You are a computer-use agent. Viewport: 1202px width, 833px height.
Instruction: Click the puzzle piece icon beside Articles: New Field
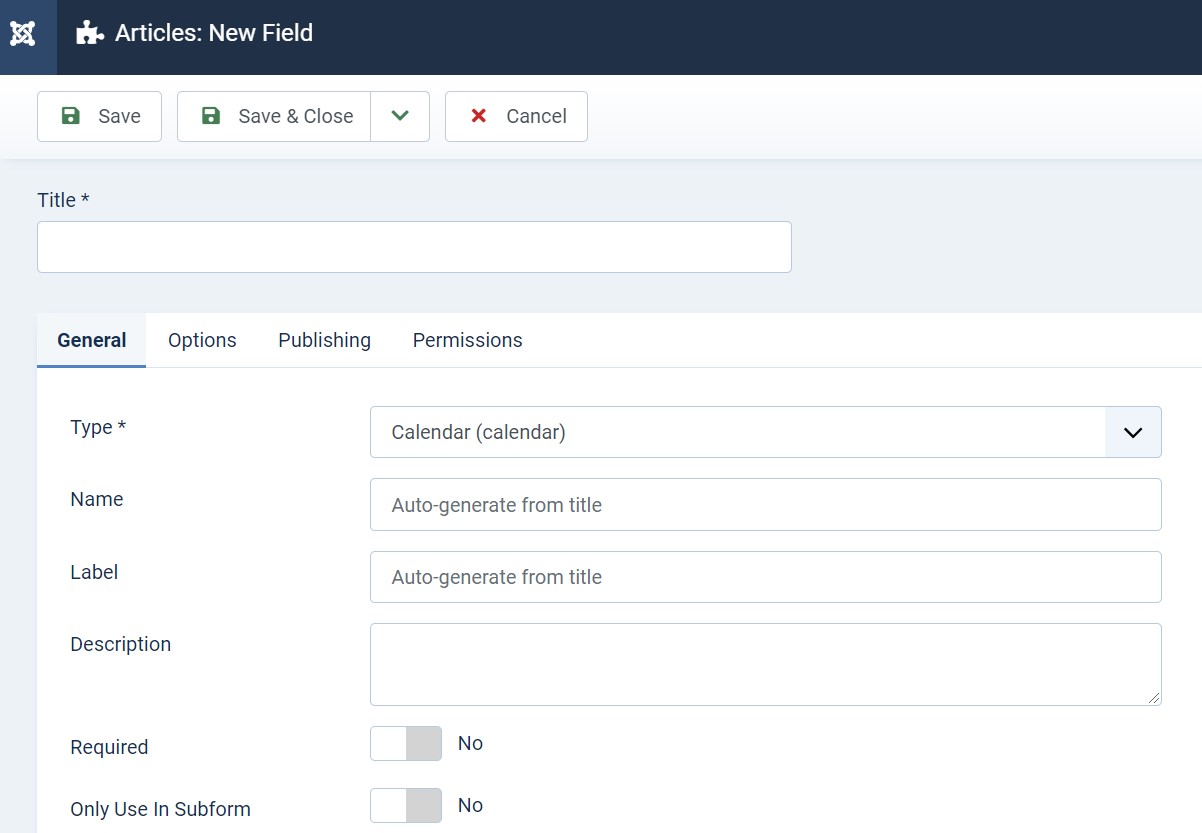pos(90,33)
